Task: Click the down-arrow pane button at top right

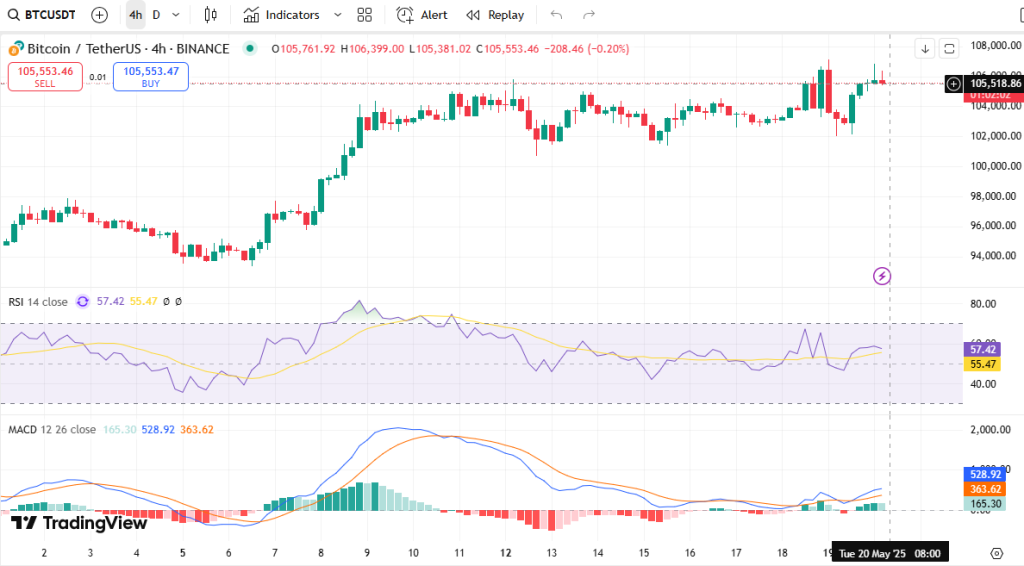Action: pyautogui.click(x=925, y=48)
